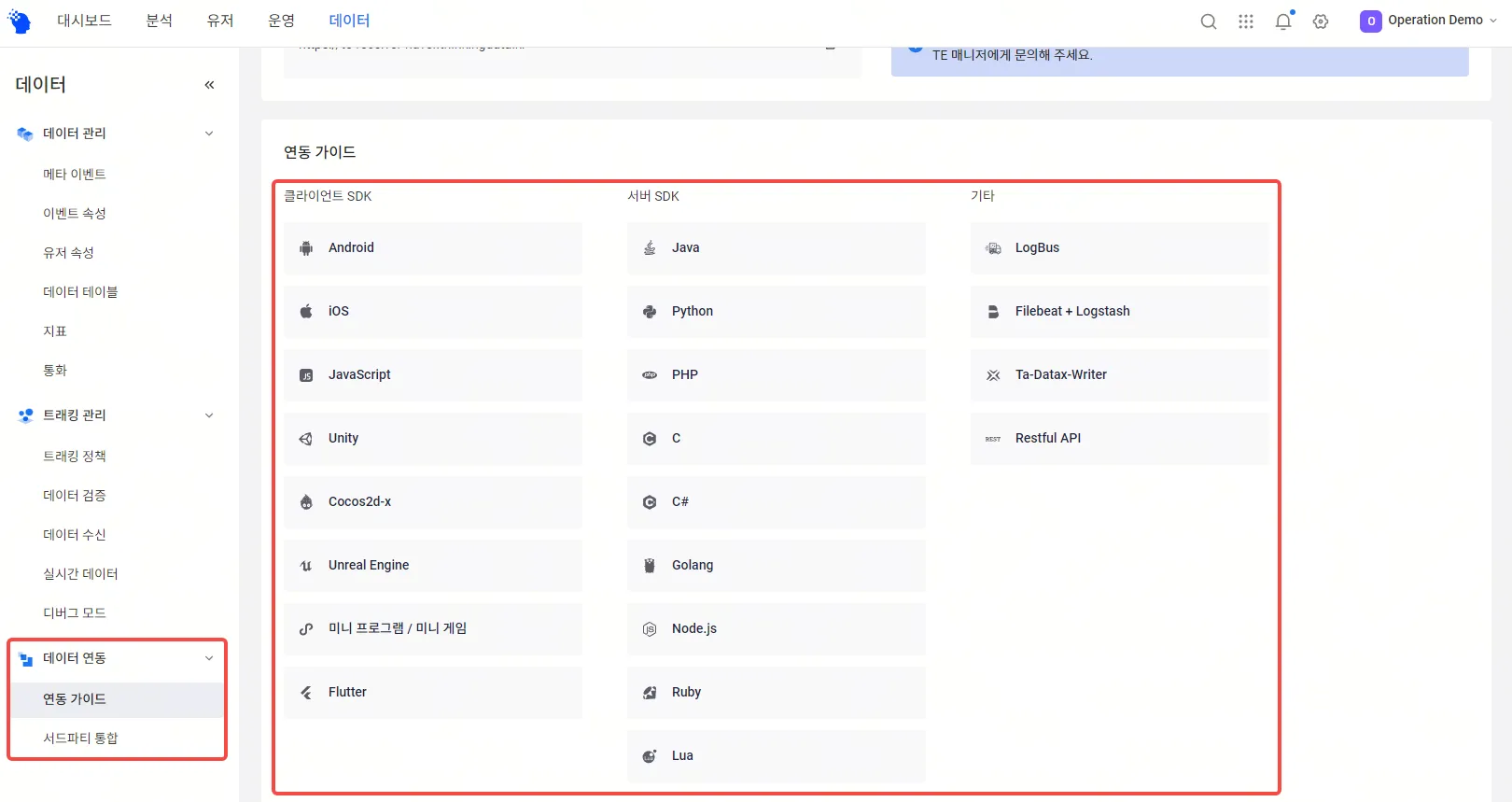Open the apps grid icon

pos(1246,21)
